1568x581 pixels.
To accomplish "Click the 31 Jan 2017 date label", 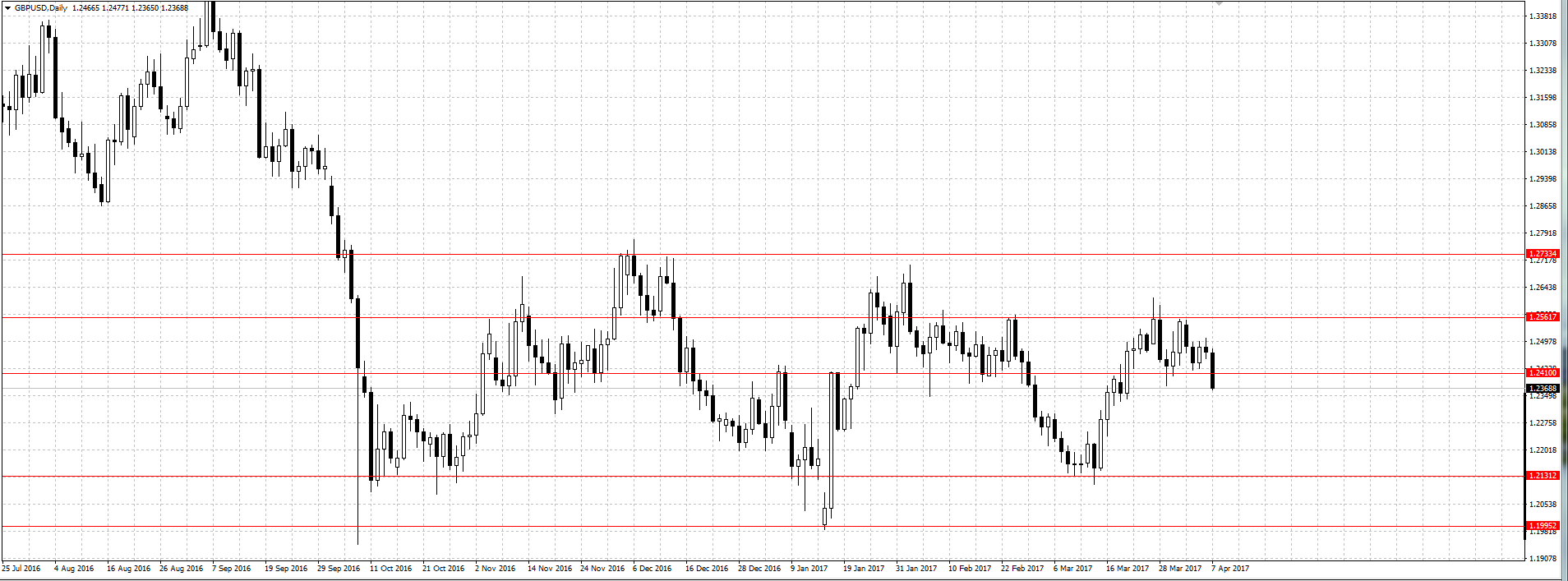I will 916,569.
